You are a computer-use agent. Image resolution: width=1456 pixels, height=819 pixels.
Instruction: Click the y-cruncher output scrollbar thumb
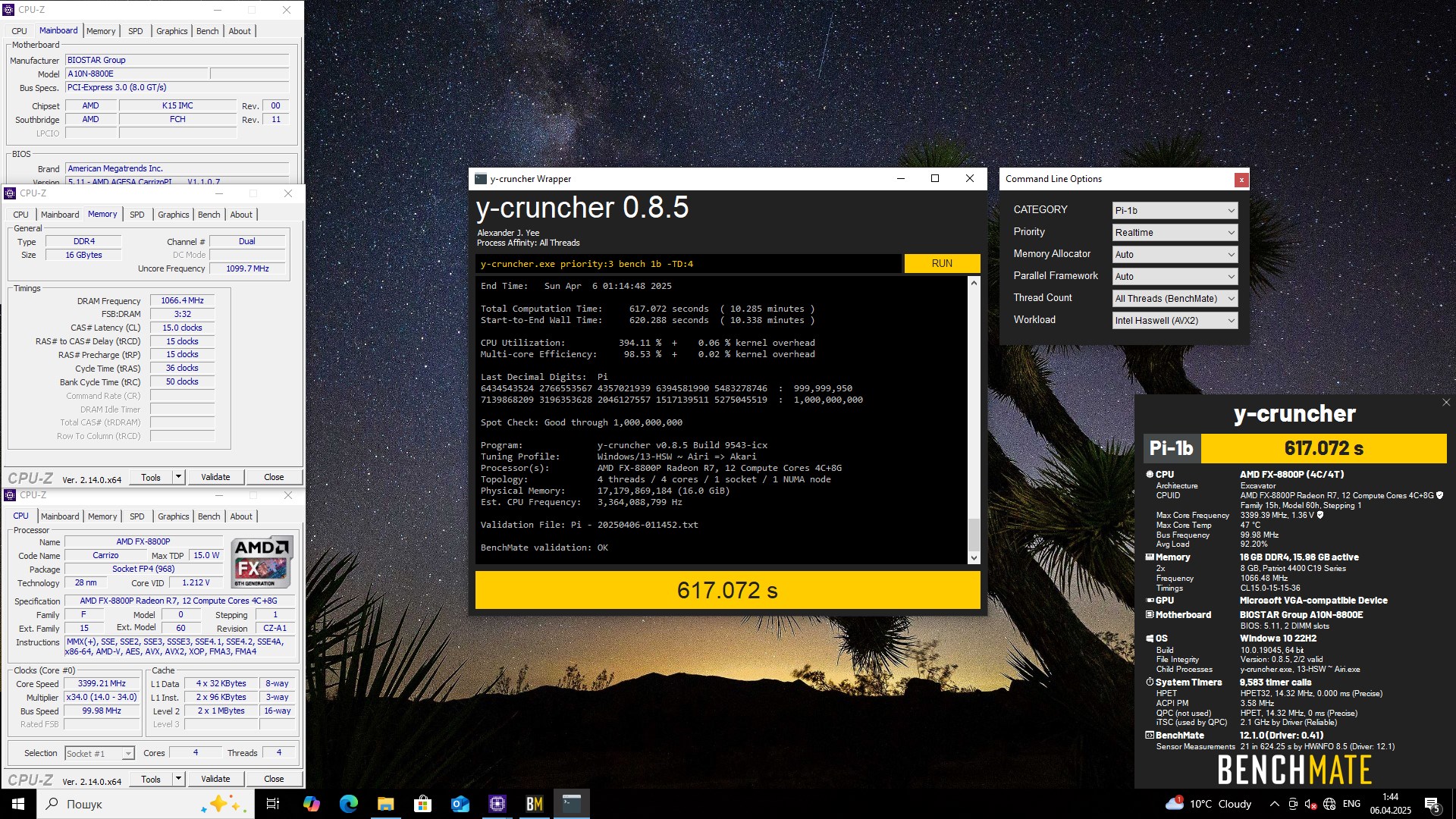(x=974, y=535)
